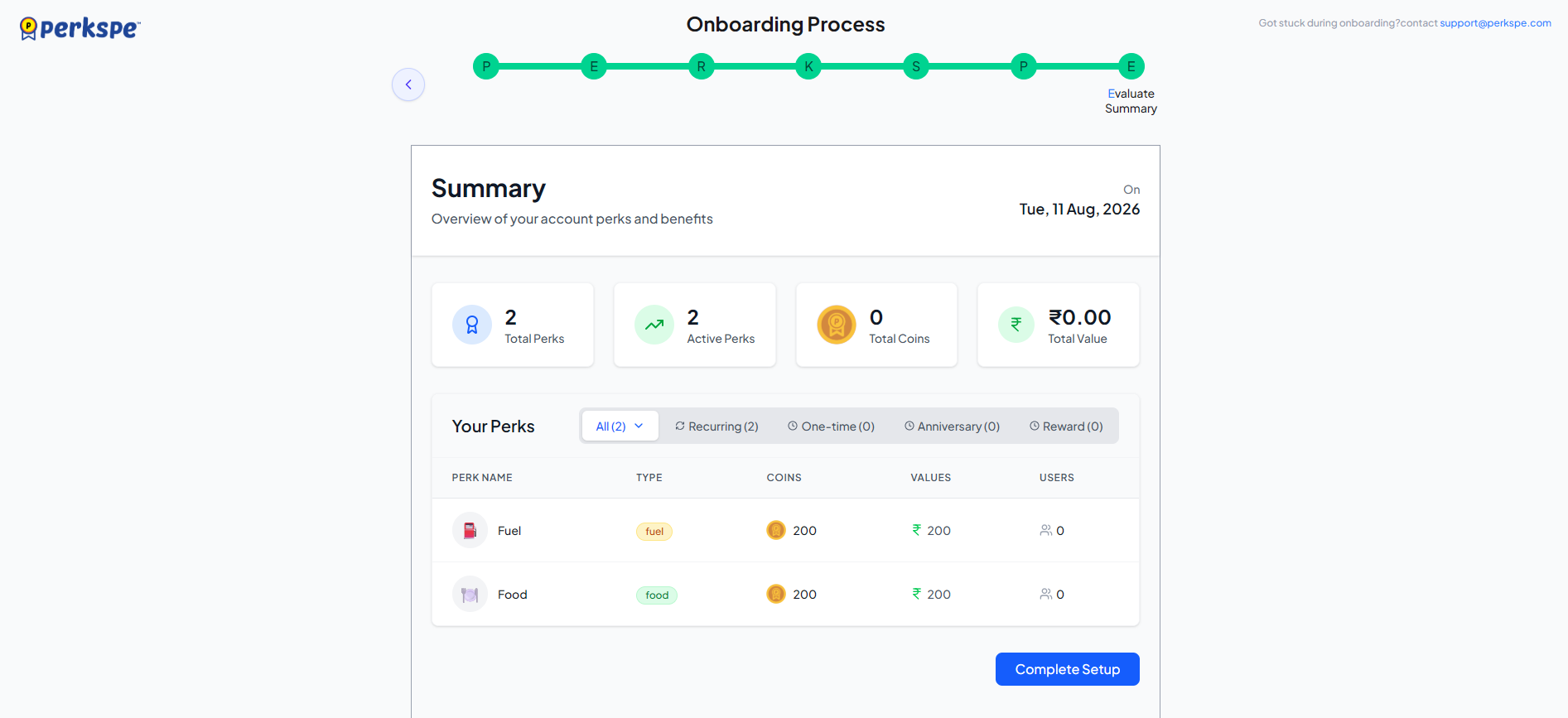Select the R onboarding step circle
The image size is (1568, 718).
tap(702, 66)
